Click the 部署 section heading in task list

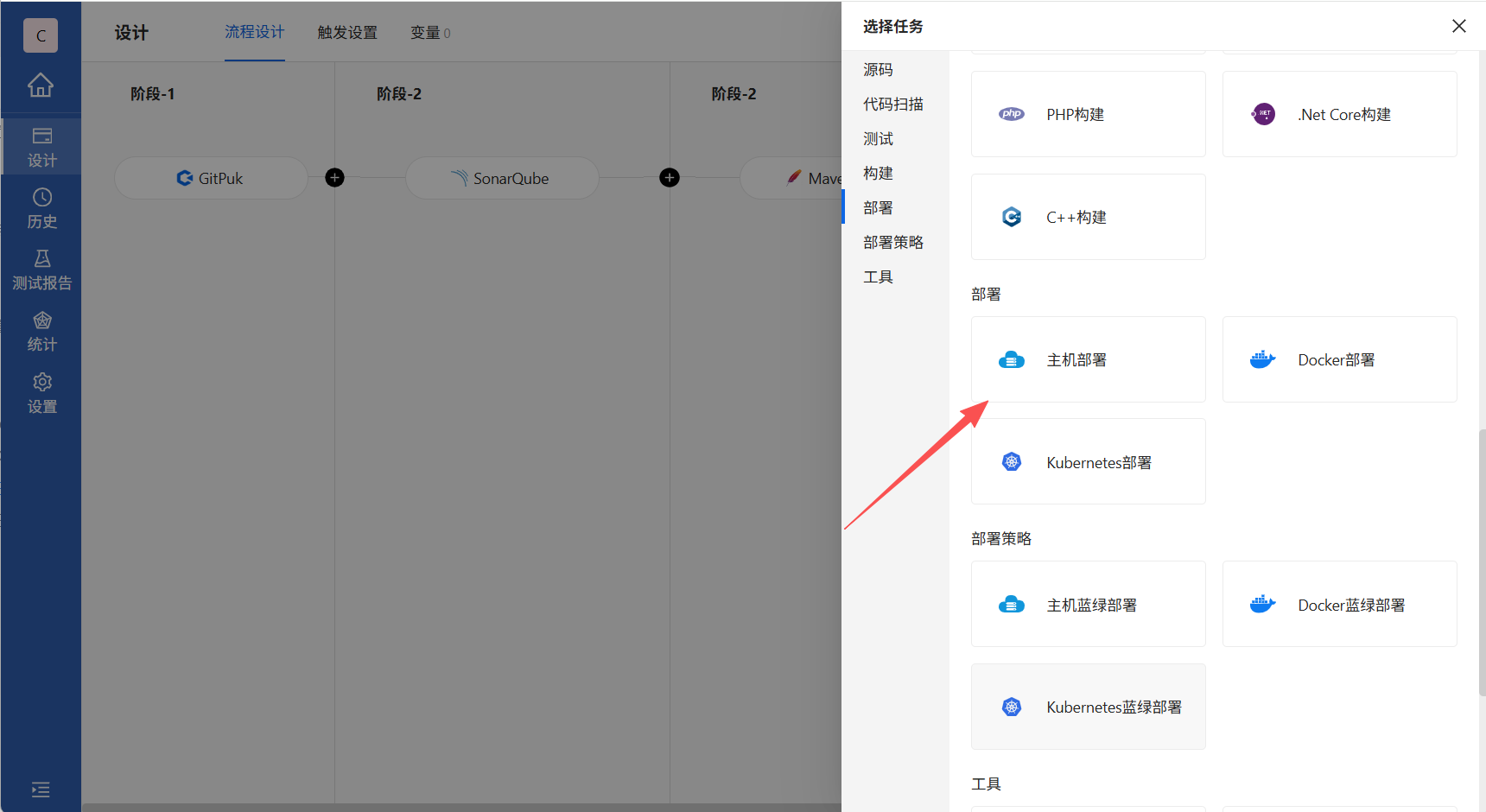986,294
